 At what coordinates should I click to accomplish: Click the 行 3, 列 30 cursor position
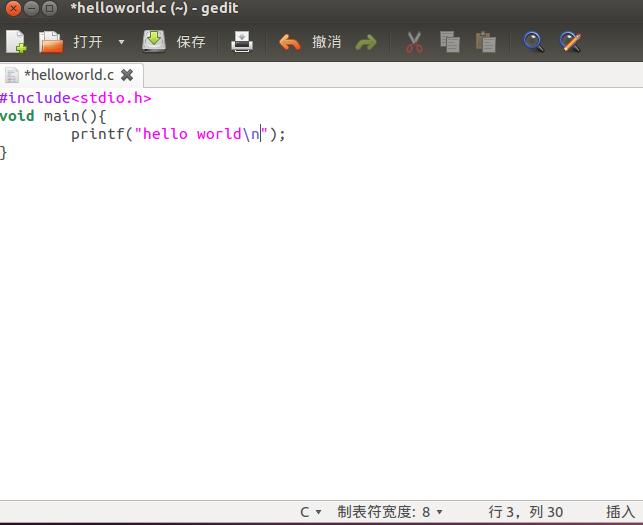pyautogui.click(x=525, y=512)
